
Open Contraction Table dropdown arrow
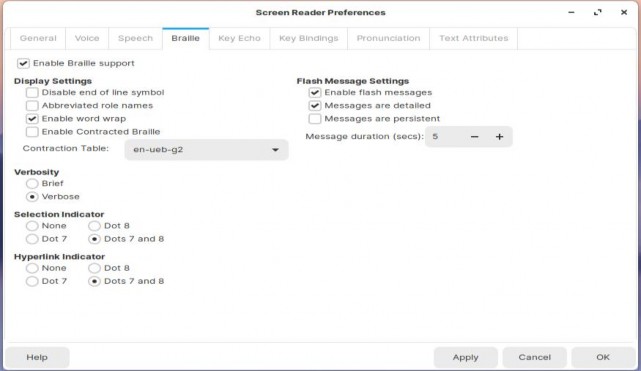(x=275, y=150)
